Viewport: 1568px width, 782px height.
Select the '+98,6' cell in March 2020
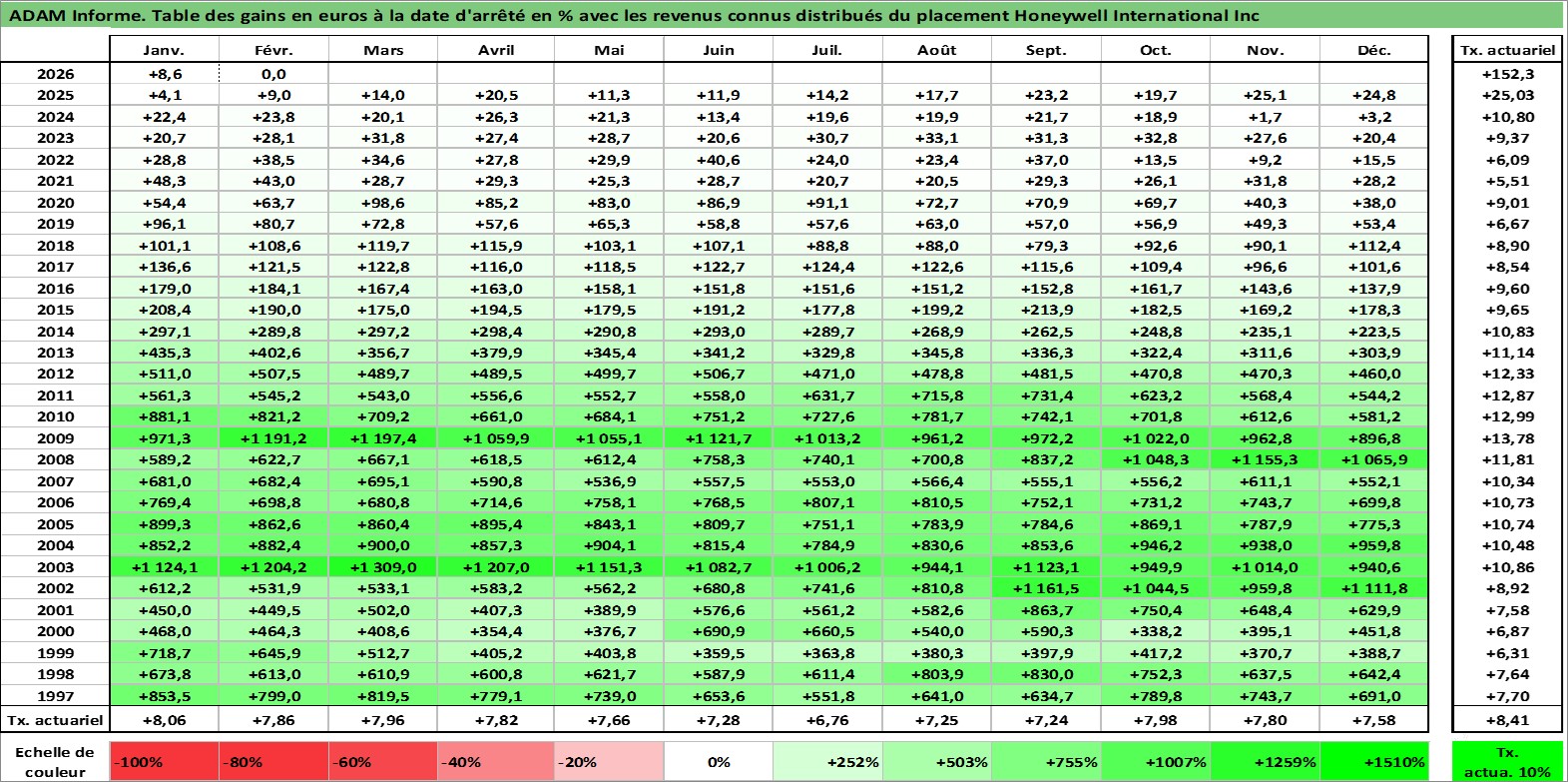pyautogui.click(x=383, y=203)
